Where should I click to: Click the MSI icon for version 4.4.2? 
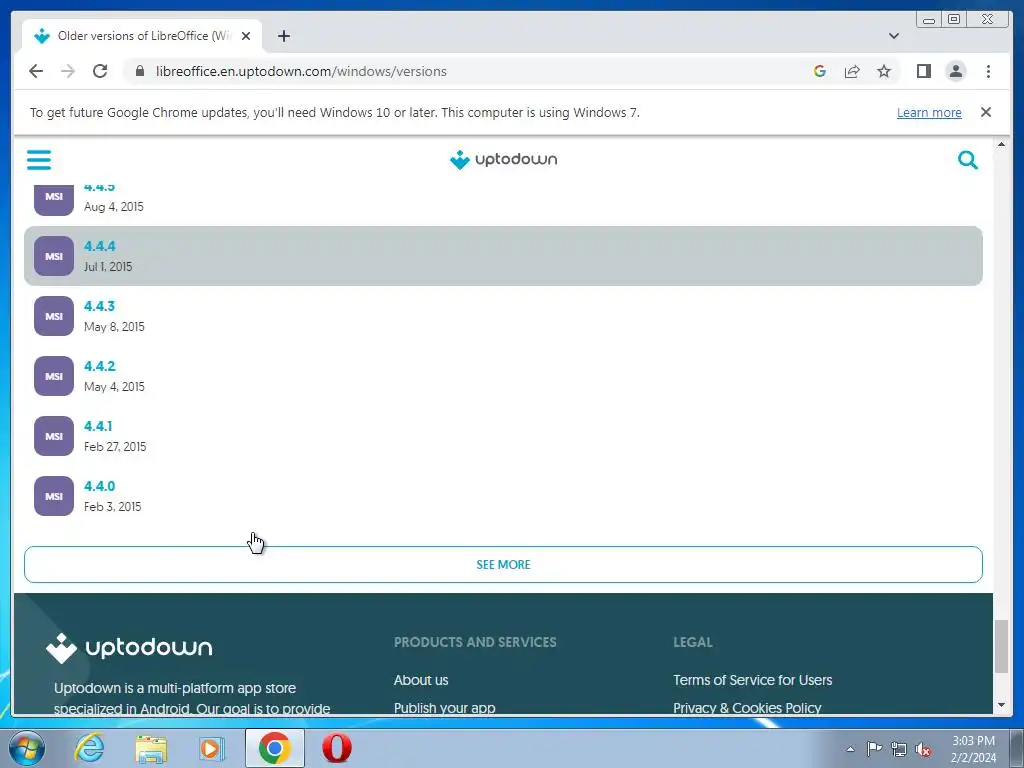click(x=54, y=376)
